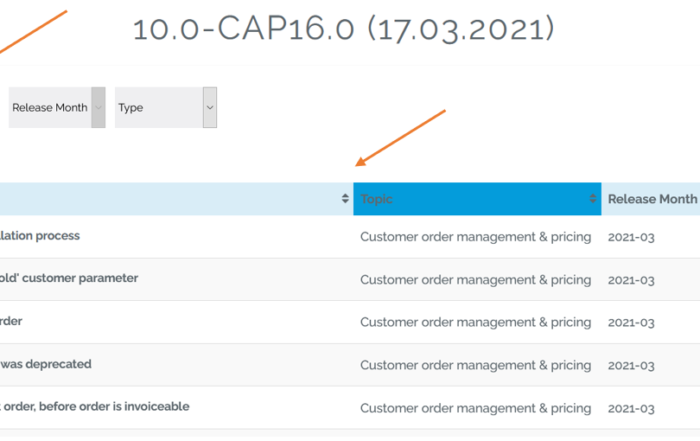Open the Release Month filter dropdown
Viewport: 700px width, 441px height.
pos(57,108)
